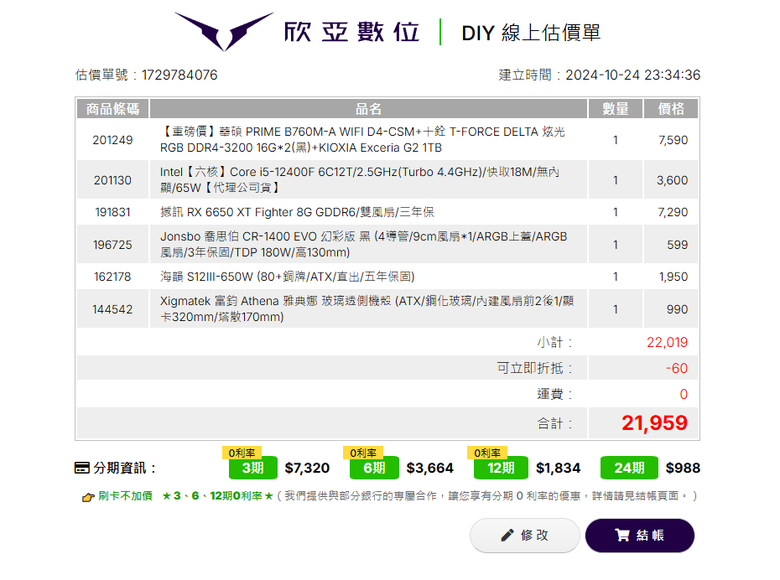Click the 品名 column header
Viewport: 780px width, 580px height.
[x=368, y=109]
